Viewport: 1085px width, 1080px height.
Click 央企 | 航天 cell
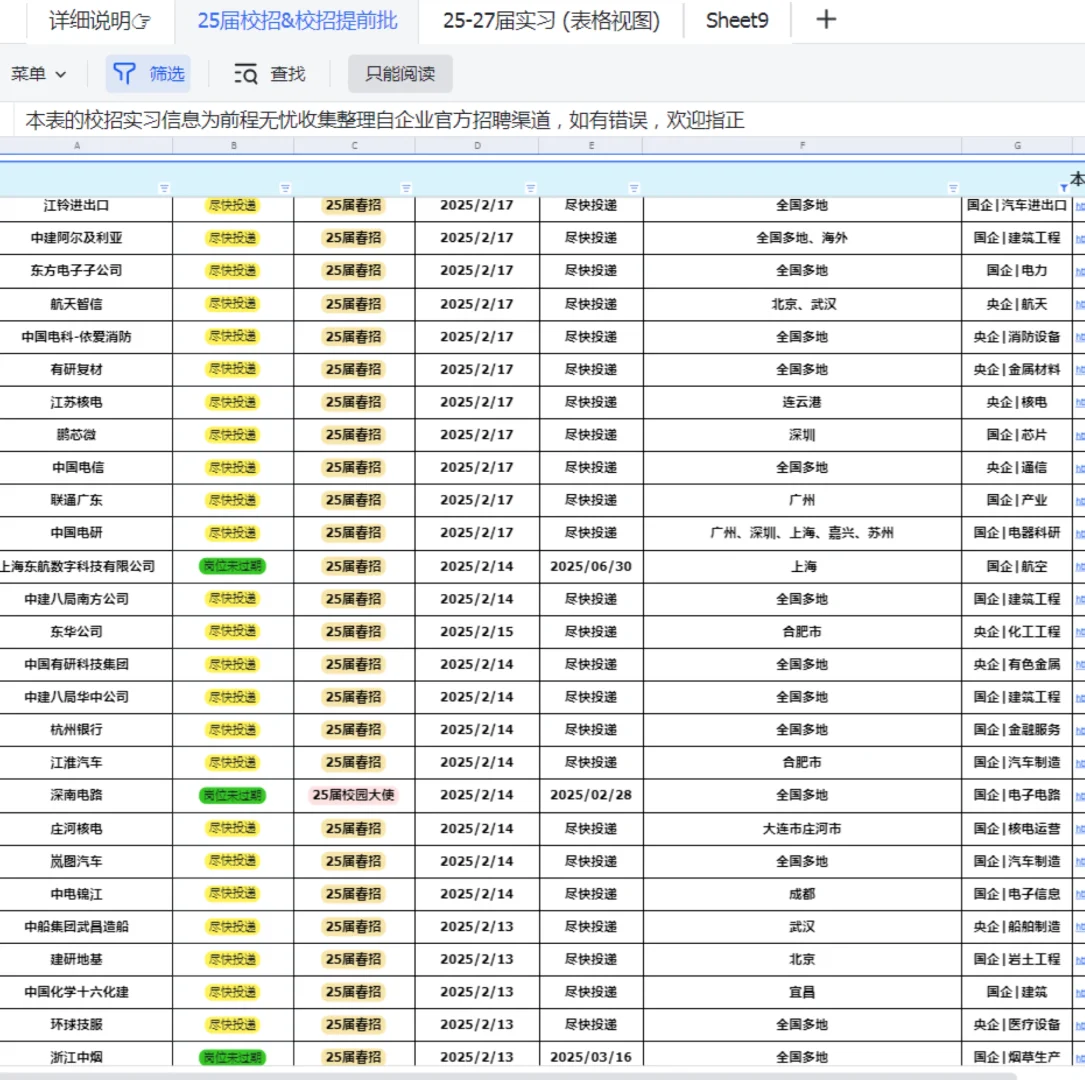pyautogui.click(x=1017, y=304)
